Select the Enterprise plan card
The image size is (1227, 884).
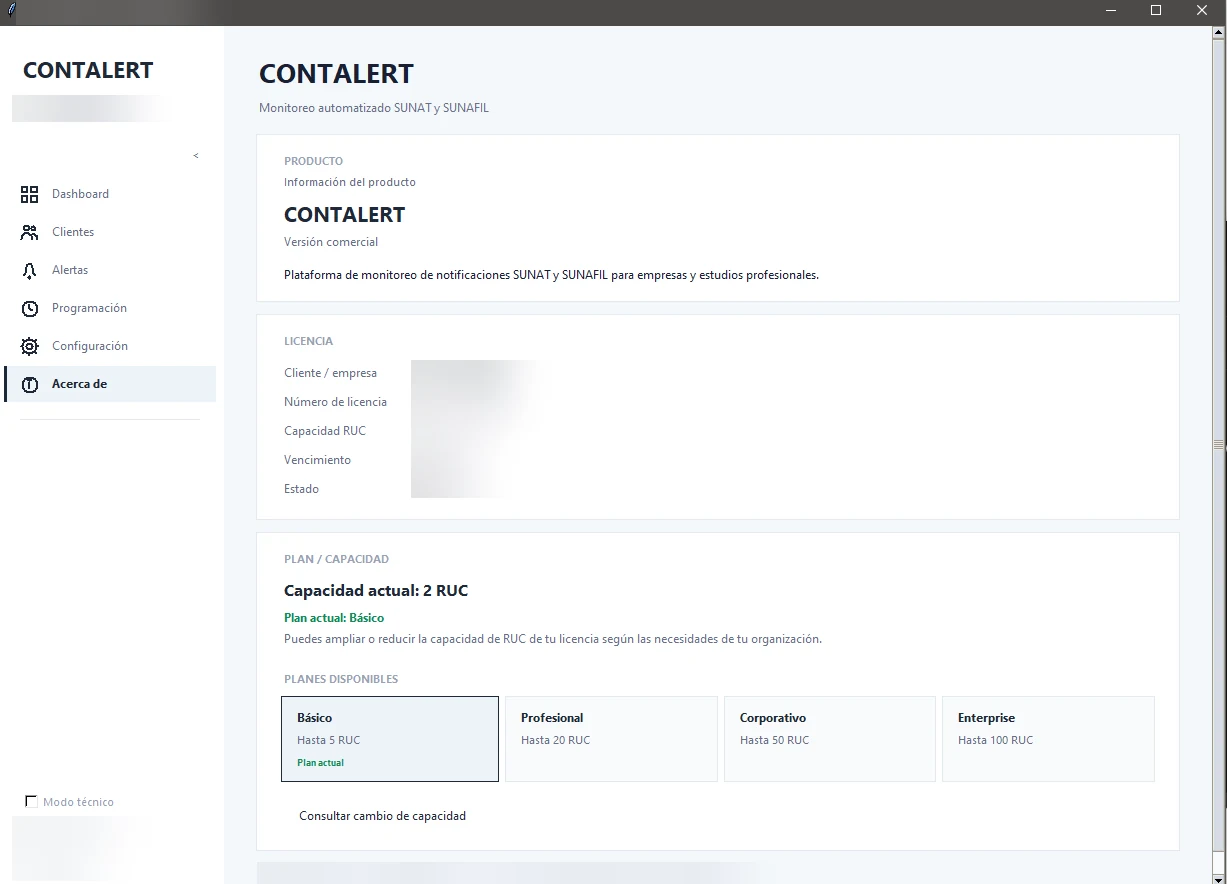(1048, 739)
